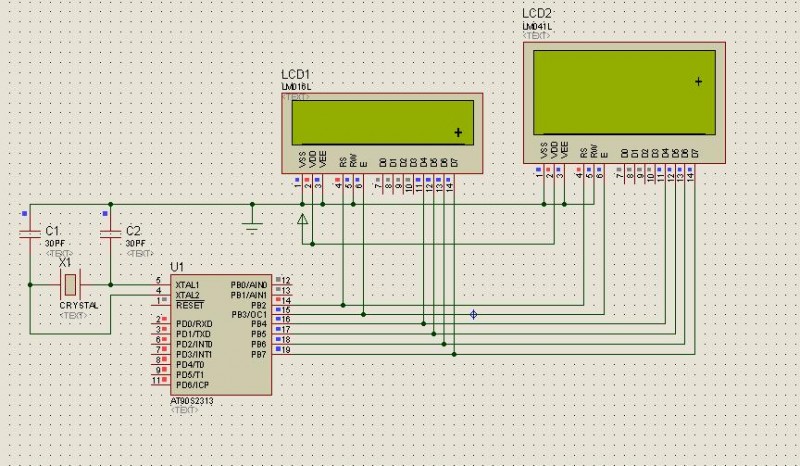Click the blue diamond marker on the wire
The image size is (800, 466).
pos(474,315)
